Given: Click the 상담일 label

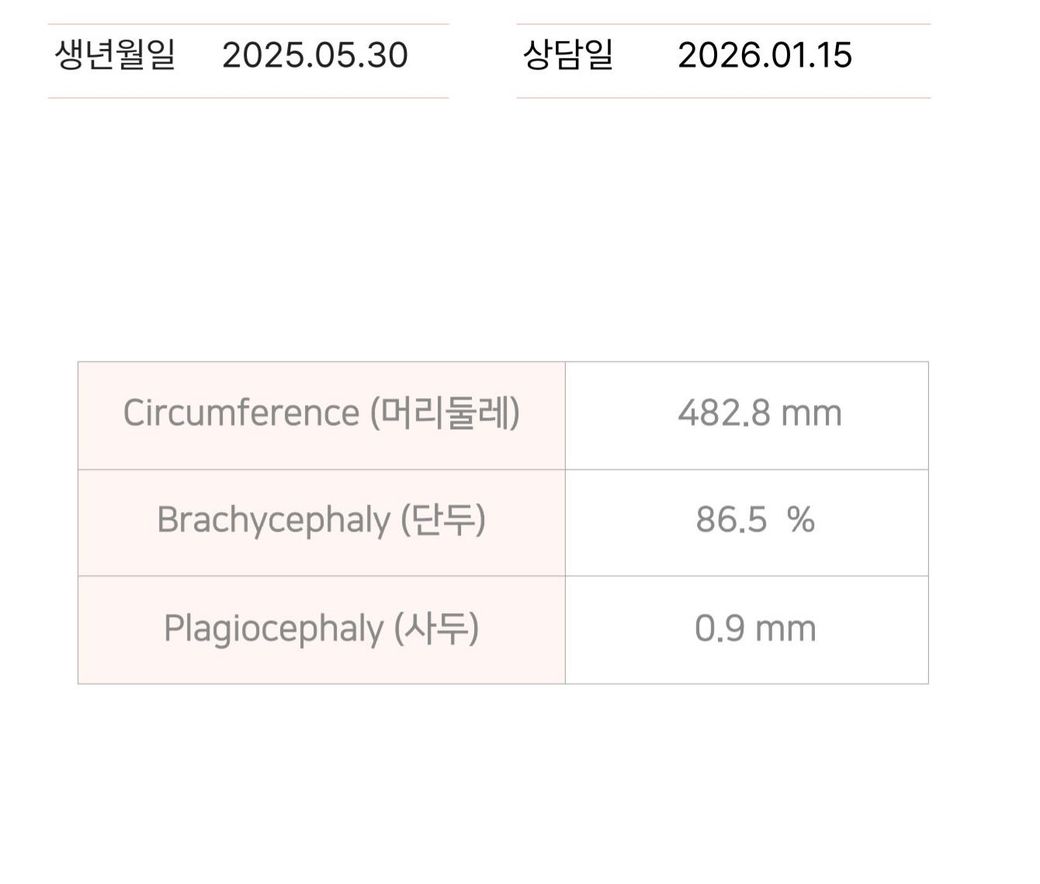Looking at the screenshot, I should [568, 54].
